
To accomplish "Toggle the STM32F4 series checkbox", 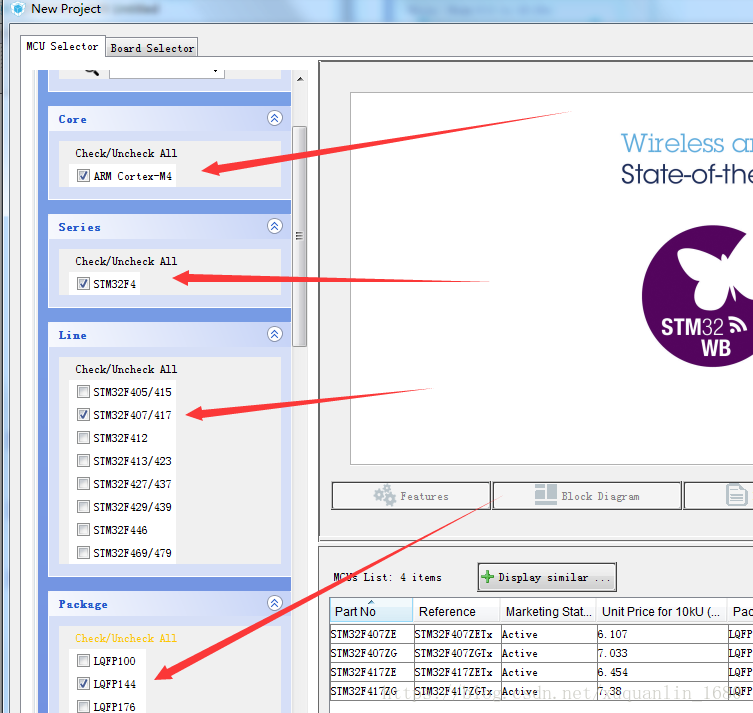I will [83, 284].
